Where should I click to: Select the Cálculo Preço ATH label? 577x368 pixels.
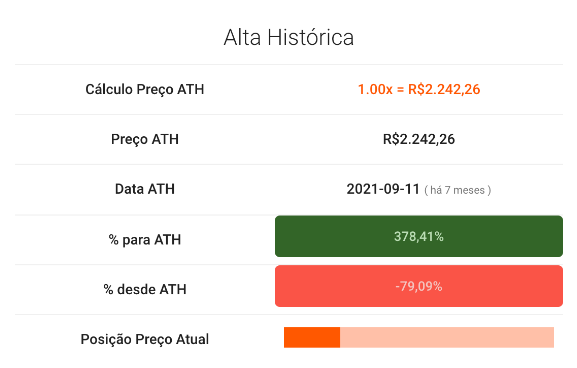pyautogui.click(x=145, y=89)
